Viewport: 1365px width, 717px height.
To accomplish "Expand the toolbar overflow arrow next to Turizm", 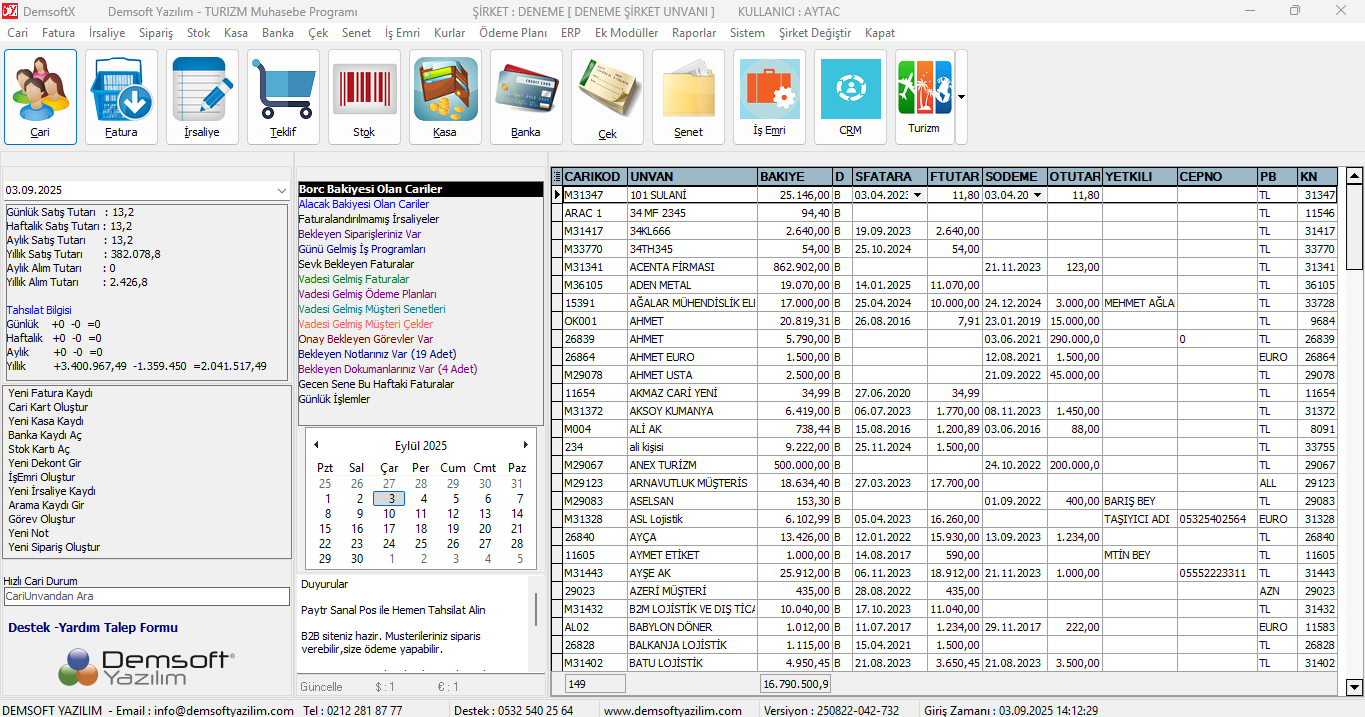I will 961,97.
